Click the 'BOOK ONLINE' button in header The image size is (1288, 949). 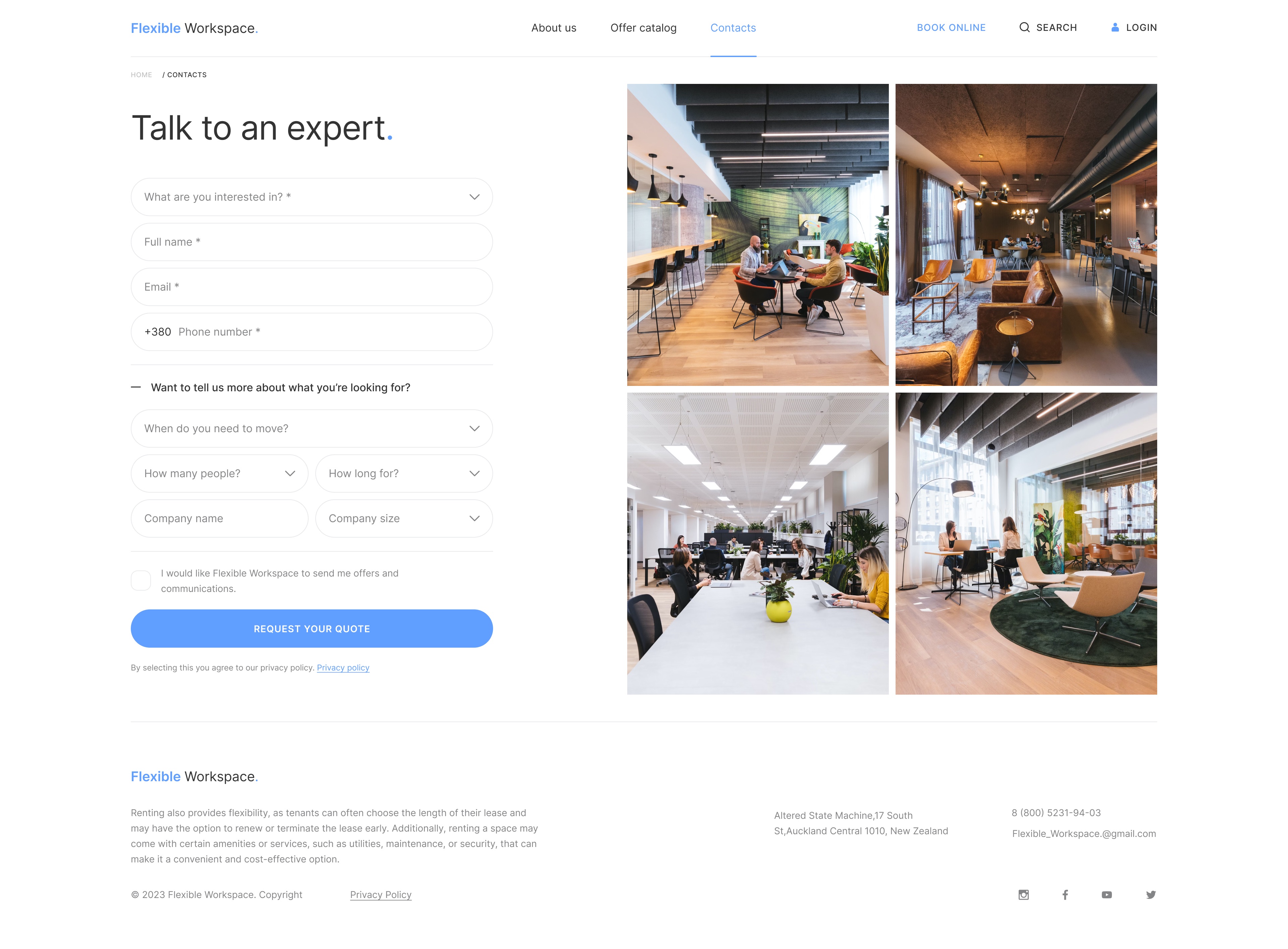(951, 27)
